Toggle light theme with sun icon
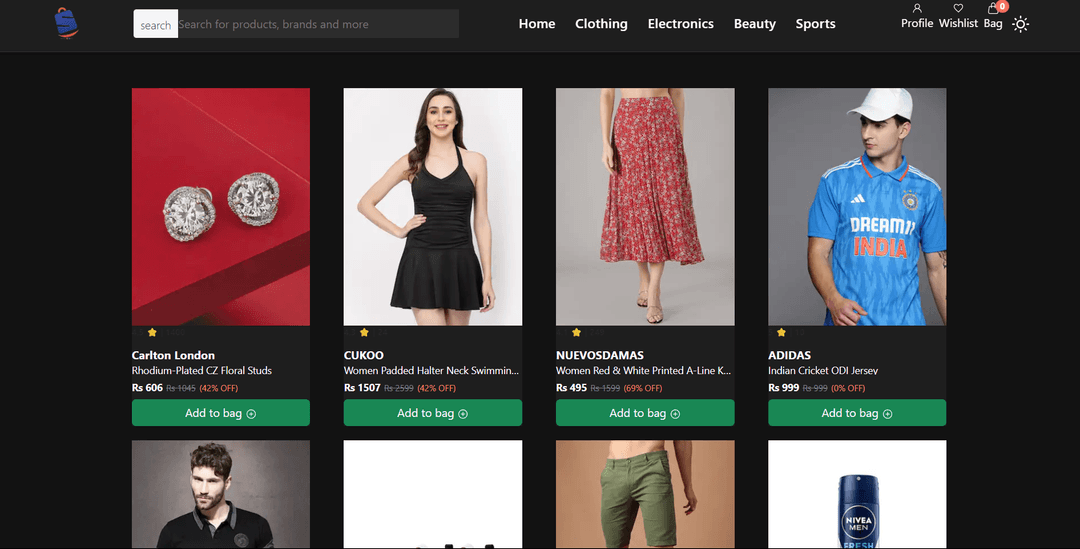The width and height of the screenshot is (1080, 549). [x=1021, y=24]
